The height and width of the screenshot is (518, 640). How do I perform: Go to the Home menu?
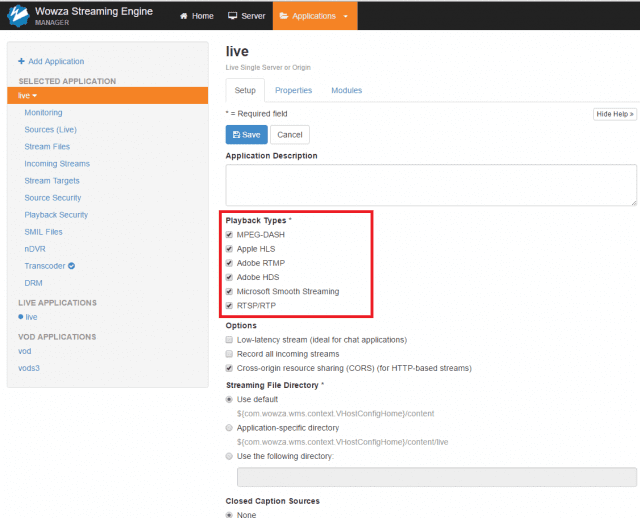point(197,16)
